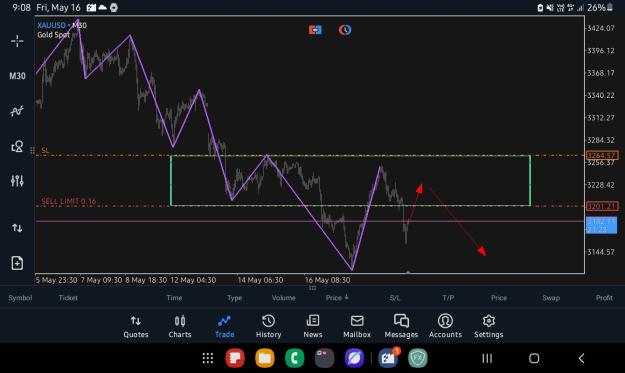The image size is (625, 373).
Task: Select the crosshair cursor tool
Action: [x=17, y=41]
